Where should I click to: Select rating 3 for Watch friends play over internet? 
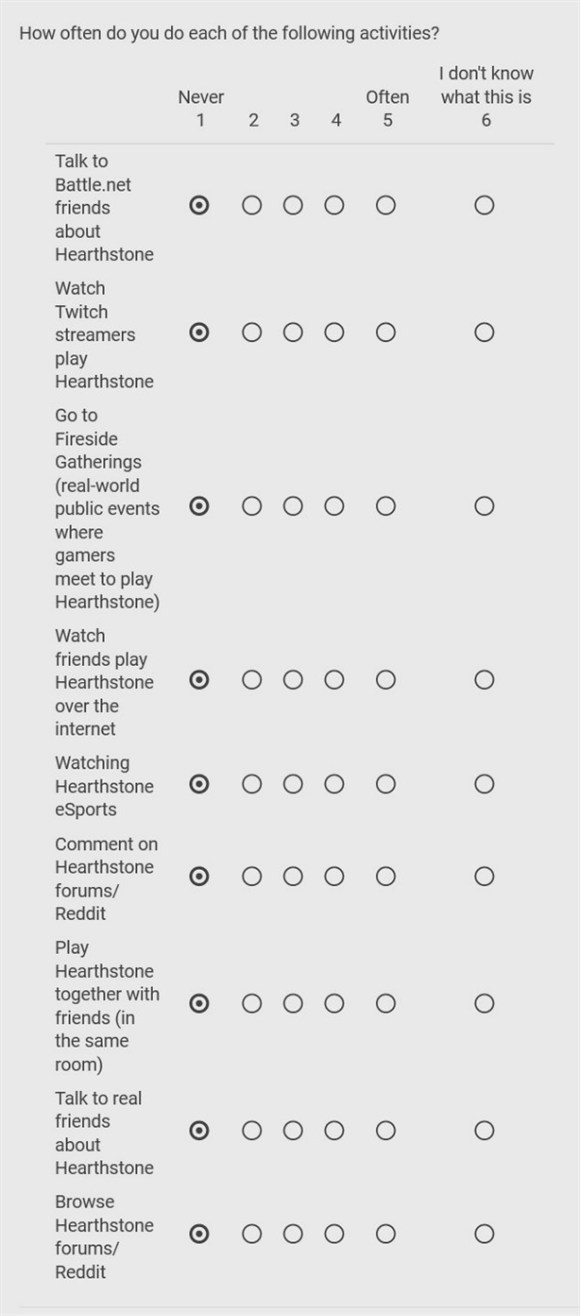tap(293, 681)
